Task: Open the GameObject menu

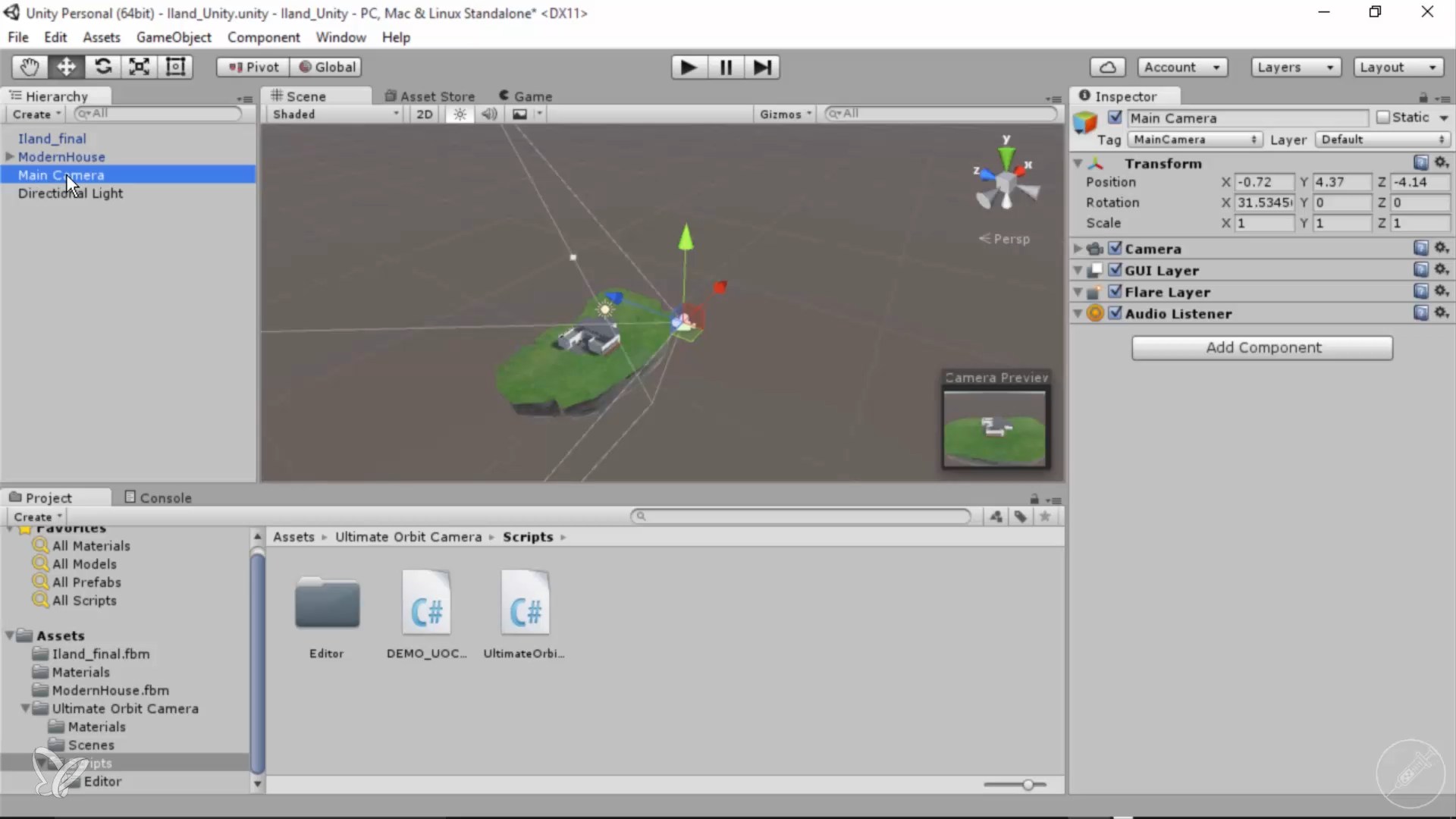Action: (174, 37)
